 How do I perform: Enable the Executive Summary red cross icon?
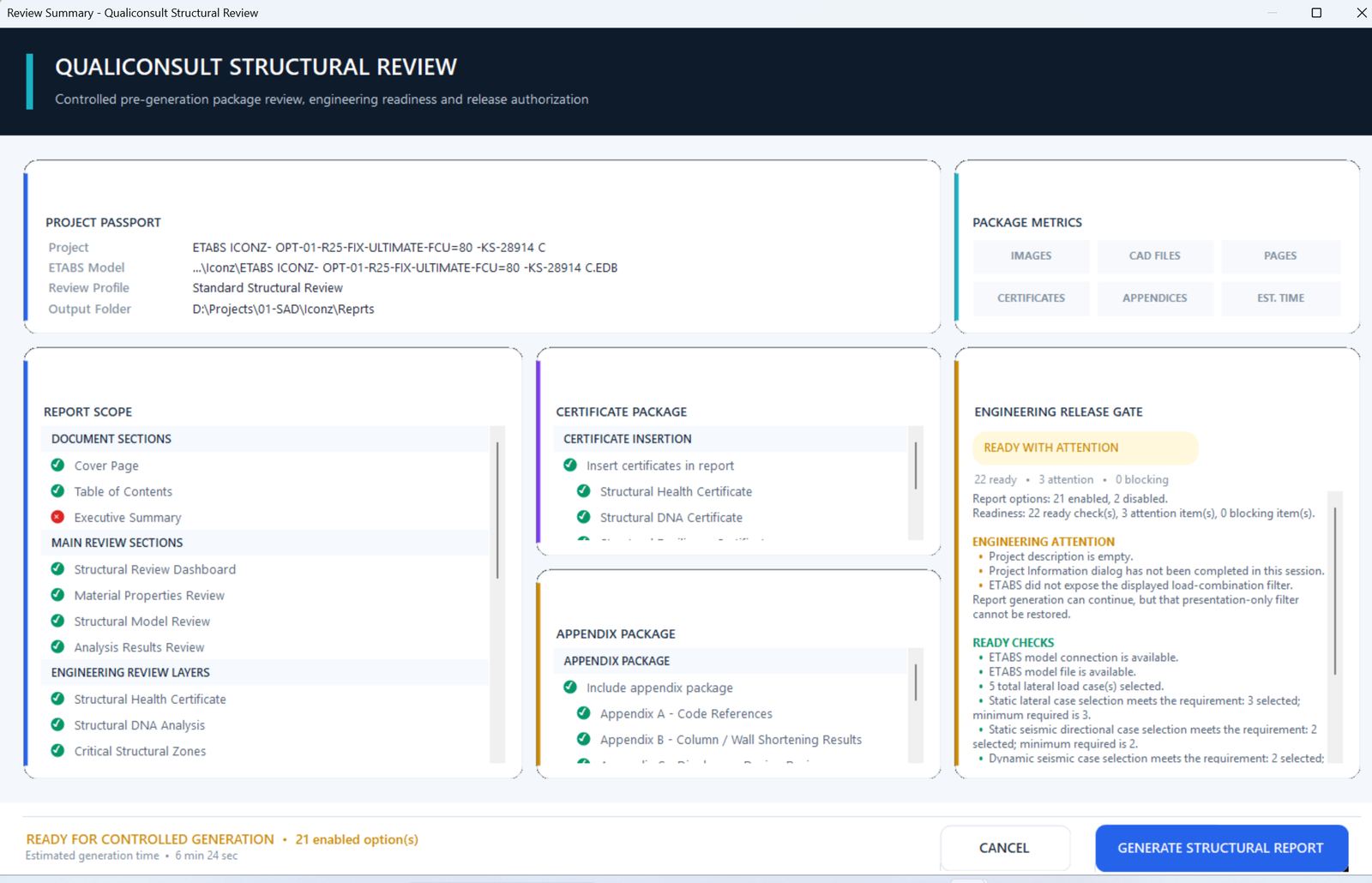(x=57, y=517)
